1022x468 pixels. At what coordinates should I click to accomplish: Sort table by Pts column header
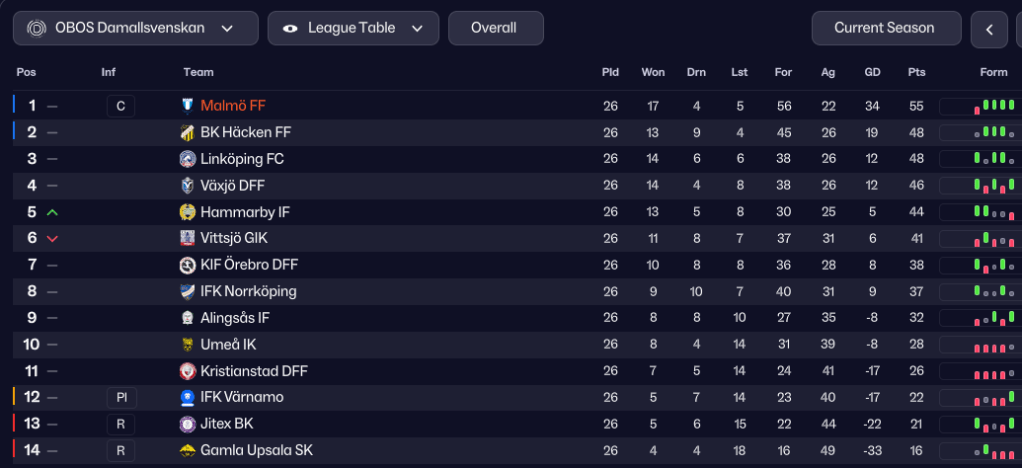tap(916, 72)
